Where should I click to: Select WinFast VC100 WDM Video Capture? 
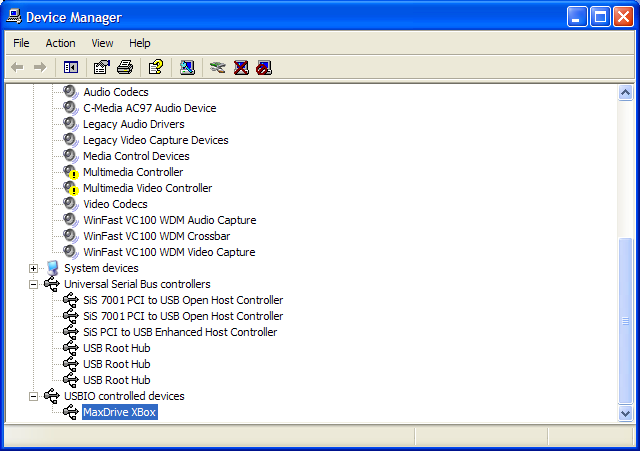pyautogui.click(x=169, y=252)
